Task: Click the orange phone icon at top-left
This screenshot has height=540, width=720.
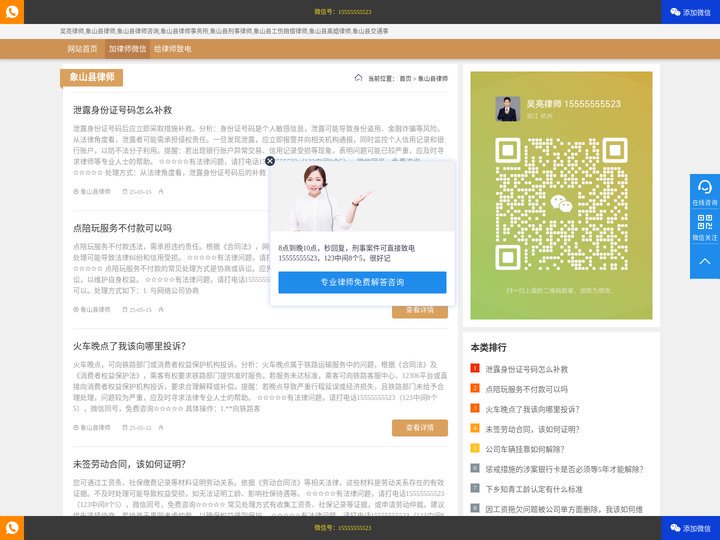Action: (12, 11)
